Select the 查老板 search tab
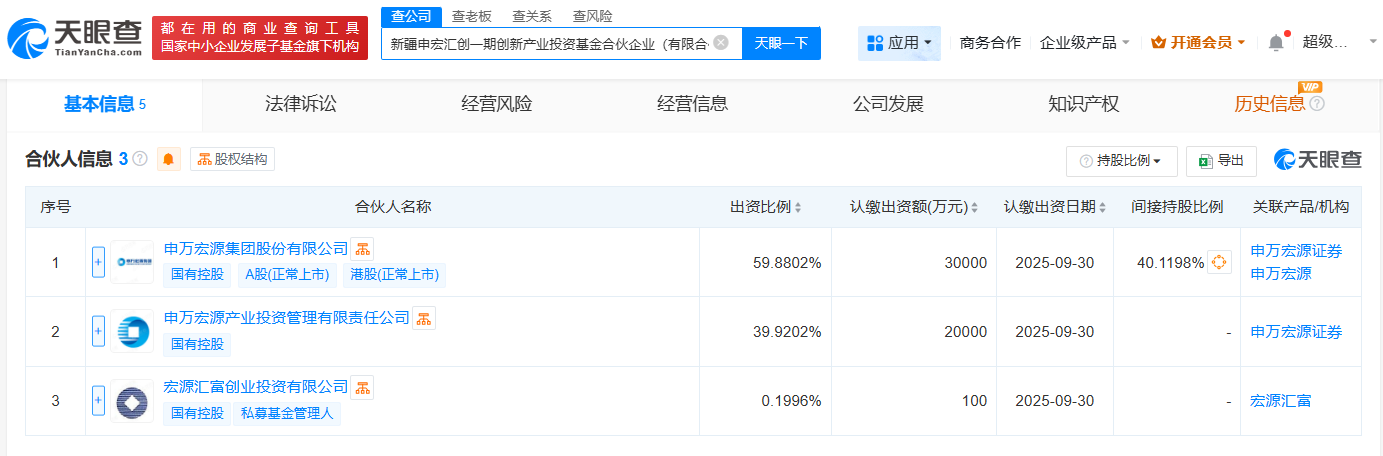The height and width of the screenshot is (456, 1383). click(471, 16)
